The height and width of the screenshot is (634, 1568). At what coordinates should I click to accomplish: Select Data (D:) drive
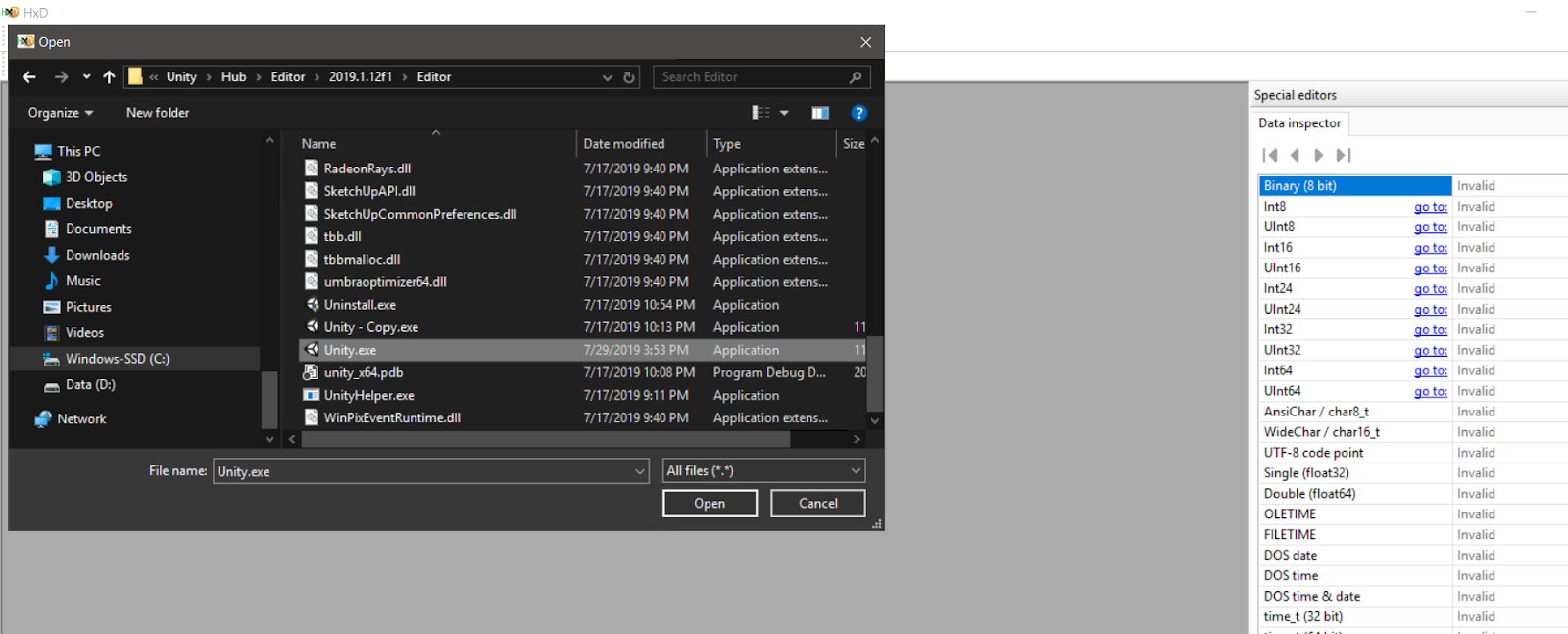click(x=90, y=385)
